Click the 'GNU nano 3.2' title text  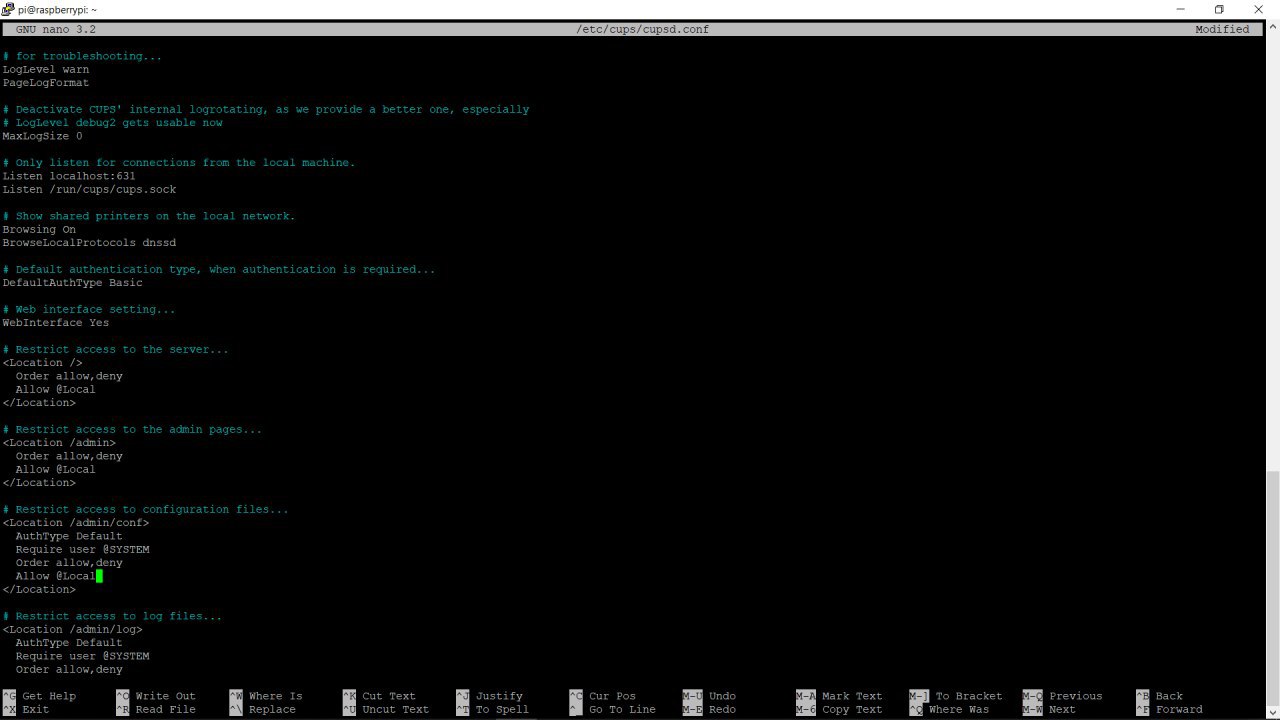pyautogui.click(x=56, y=30)
